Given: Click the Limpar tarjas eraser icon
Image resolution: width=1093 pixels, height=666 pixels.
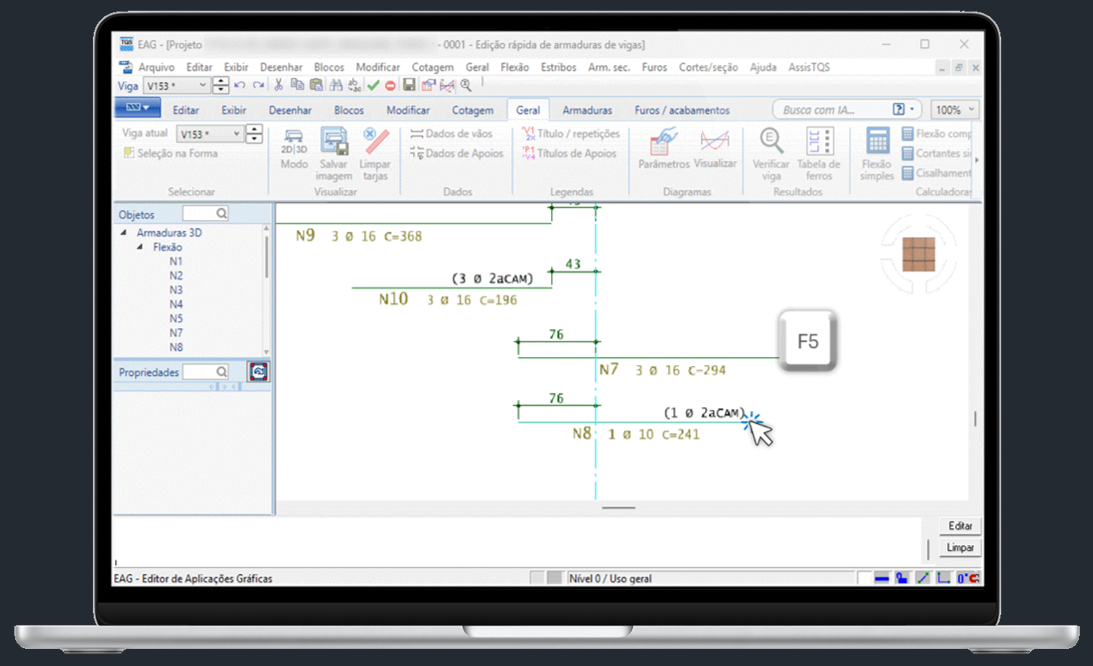Looking at the screenshot, I should pos(375,142).
